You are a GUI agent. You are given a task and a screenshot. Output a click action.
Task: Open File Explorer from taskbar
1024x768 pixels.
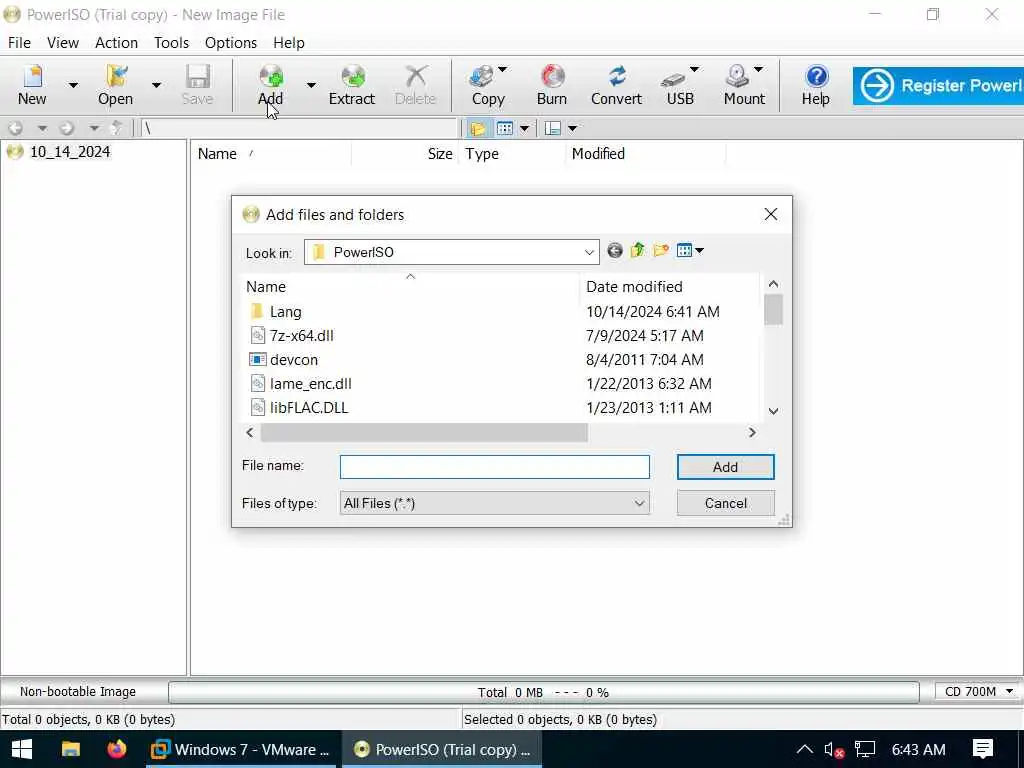point(71,749)
